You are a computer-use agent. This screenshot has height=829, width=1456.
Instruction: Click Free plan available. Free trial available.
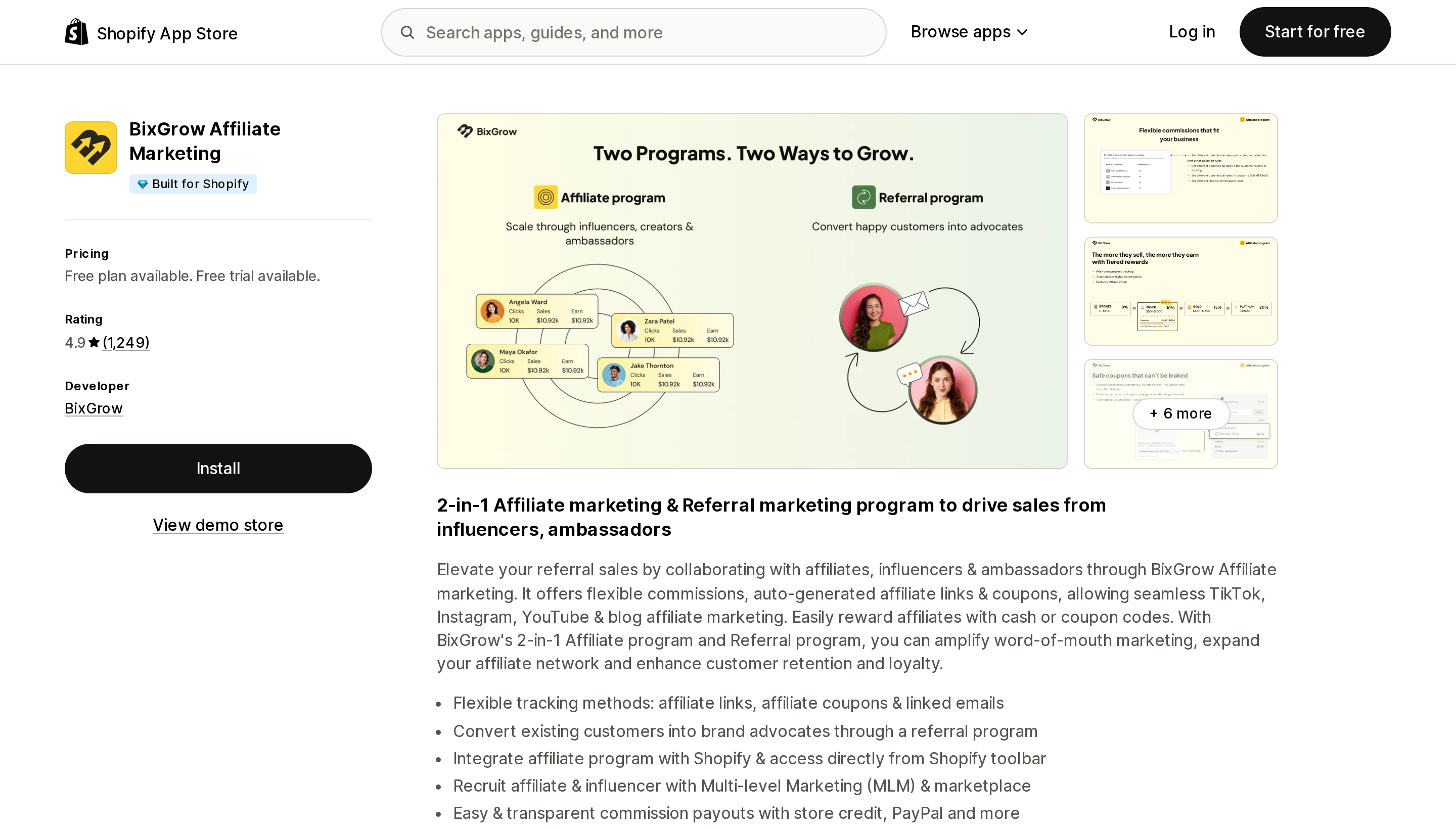coord(193,276)
